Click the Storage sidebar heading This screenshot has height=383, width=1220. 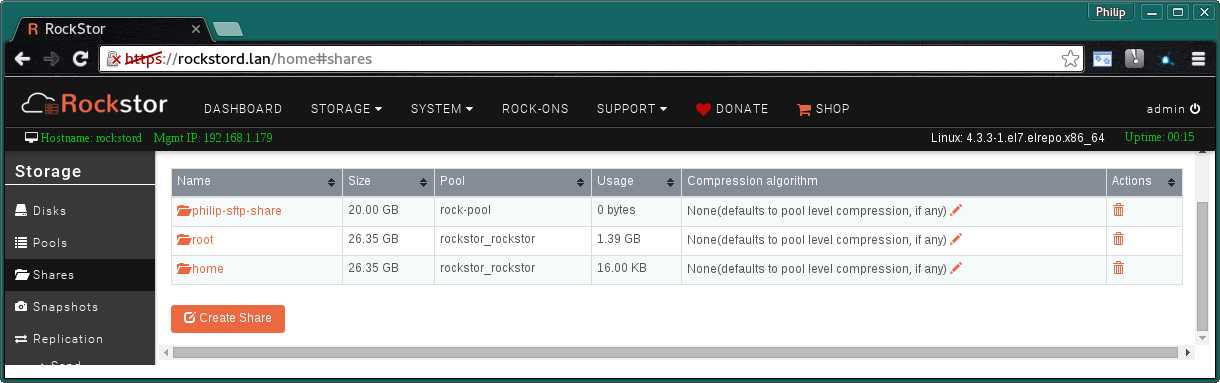click(48, 172)
